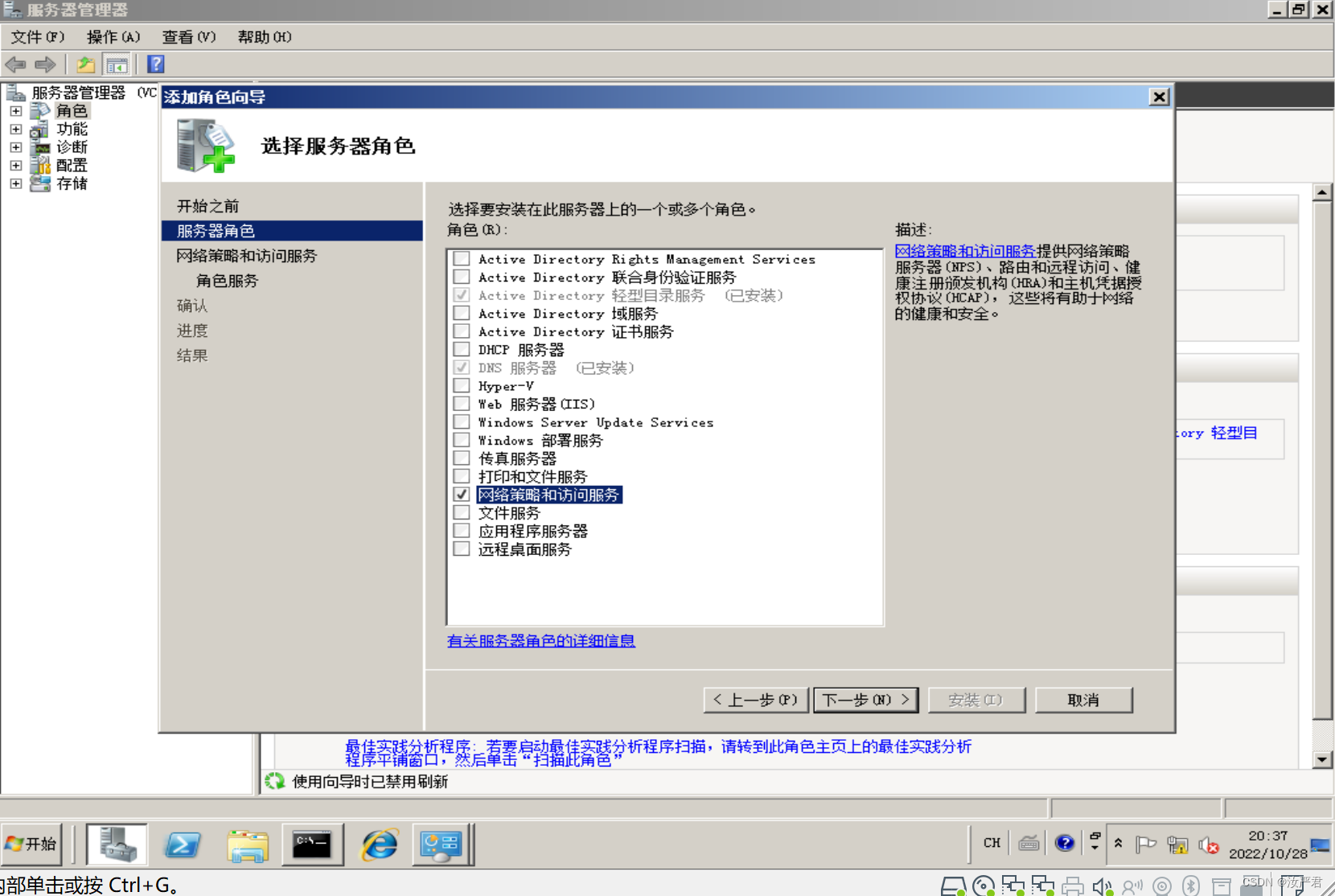Click the 上一步(P) button
This screenshot has width=1335, height=896.
click(754, 700)
